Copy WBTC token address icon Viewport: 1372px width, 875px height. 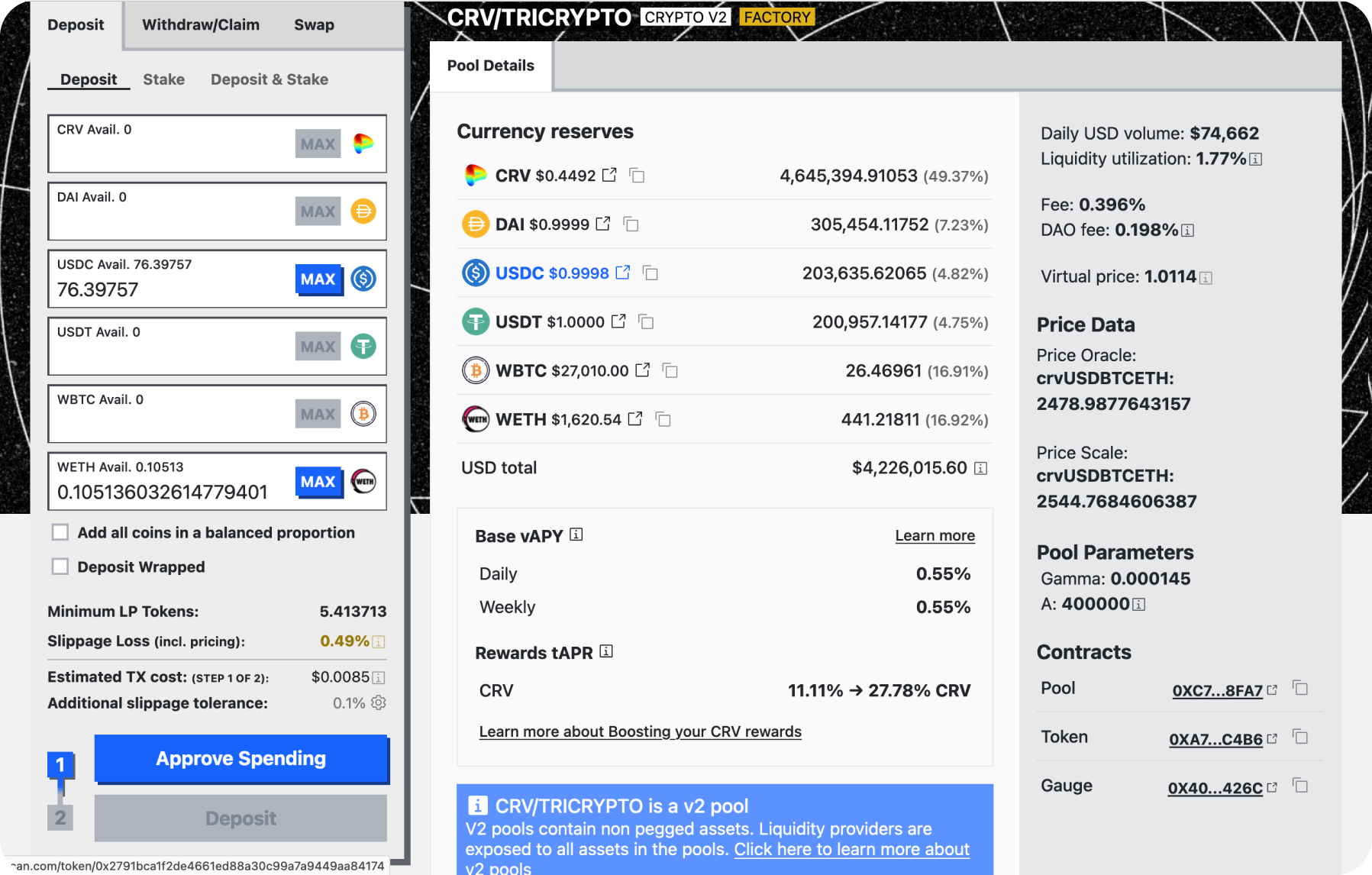(670, 371)
